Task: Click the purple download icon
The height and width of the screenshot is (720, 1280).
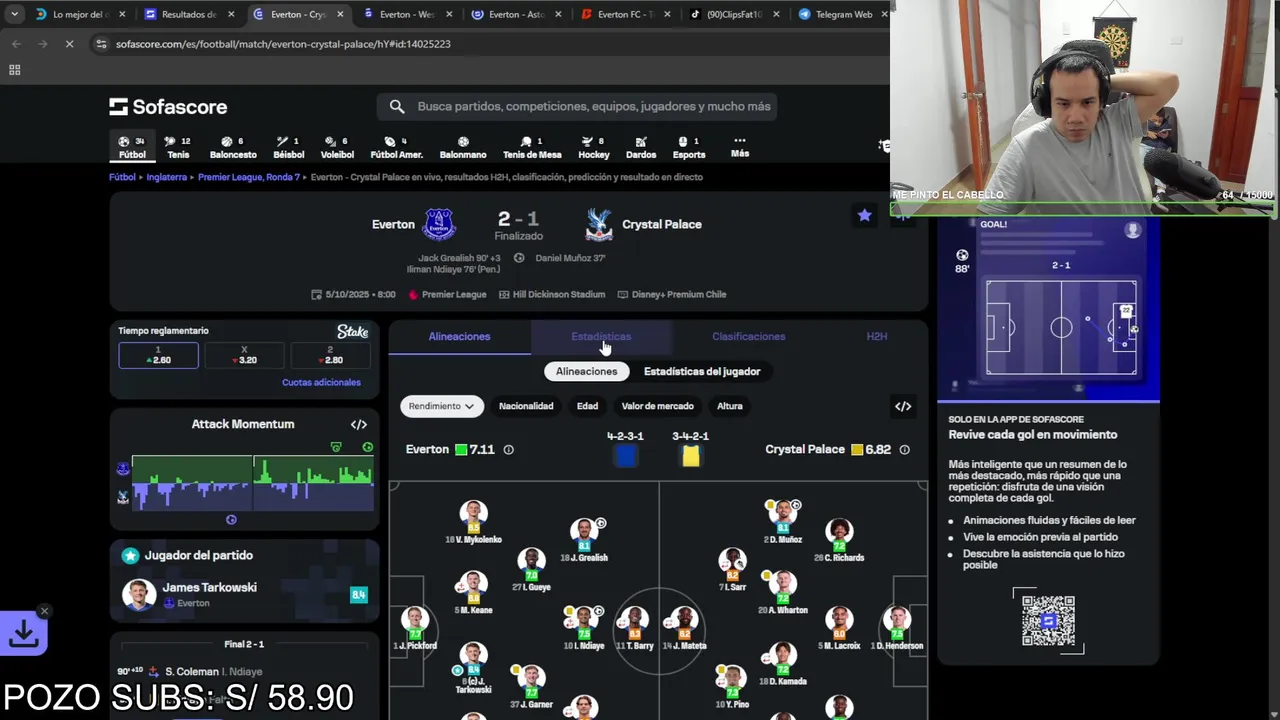Action: pyautogui.click(x=24, y=633)
